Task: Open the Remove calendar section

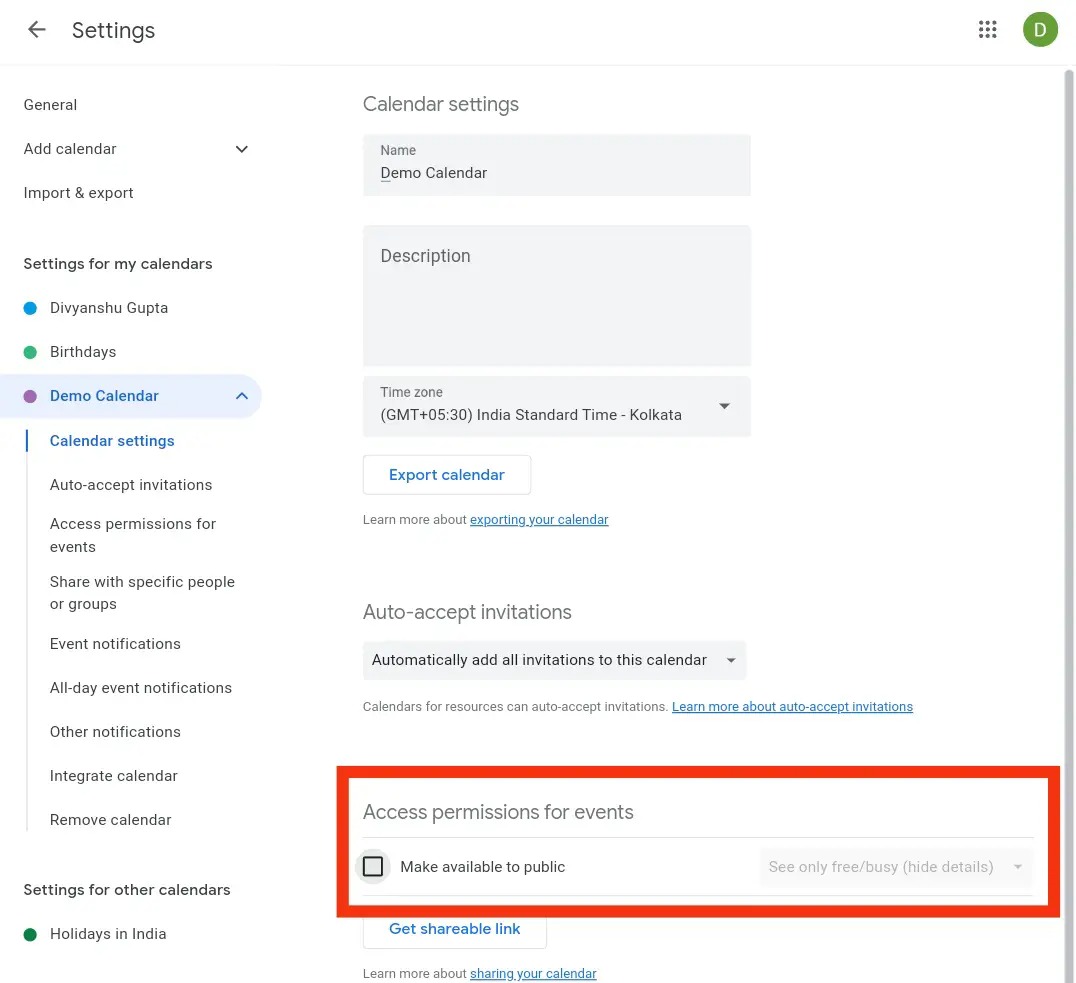Action: coord(110,819)
